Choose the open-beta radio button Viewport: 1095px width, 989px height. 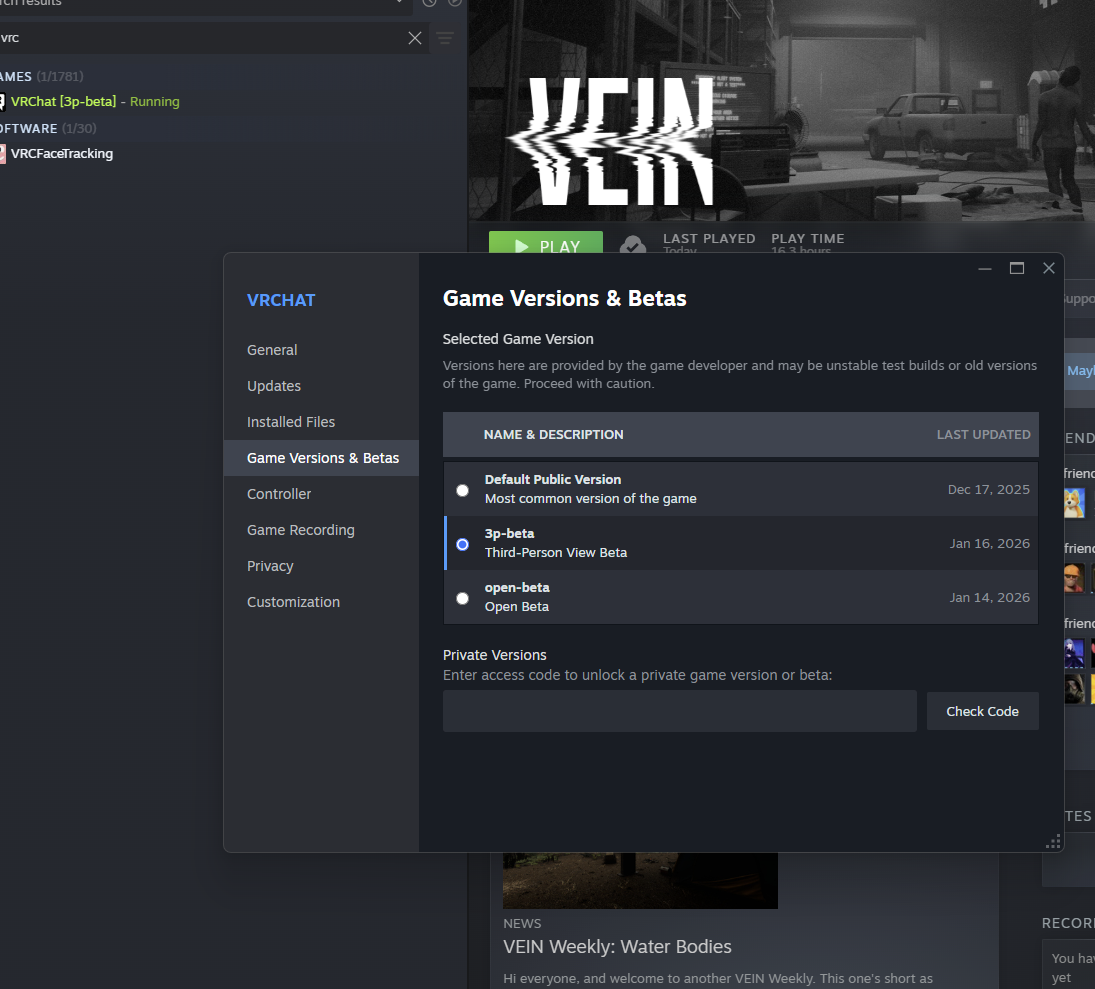[x=462, y=598]
